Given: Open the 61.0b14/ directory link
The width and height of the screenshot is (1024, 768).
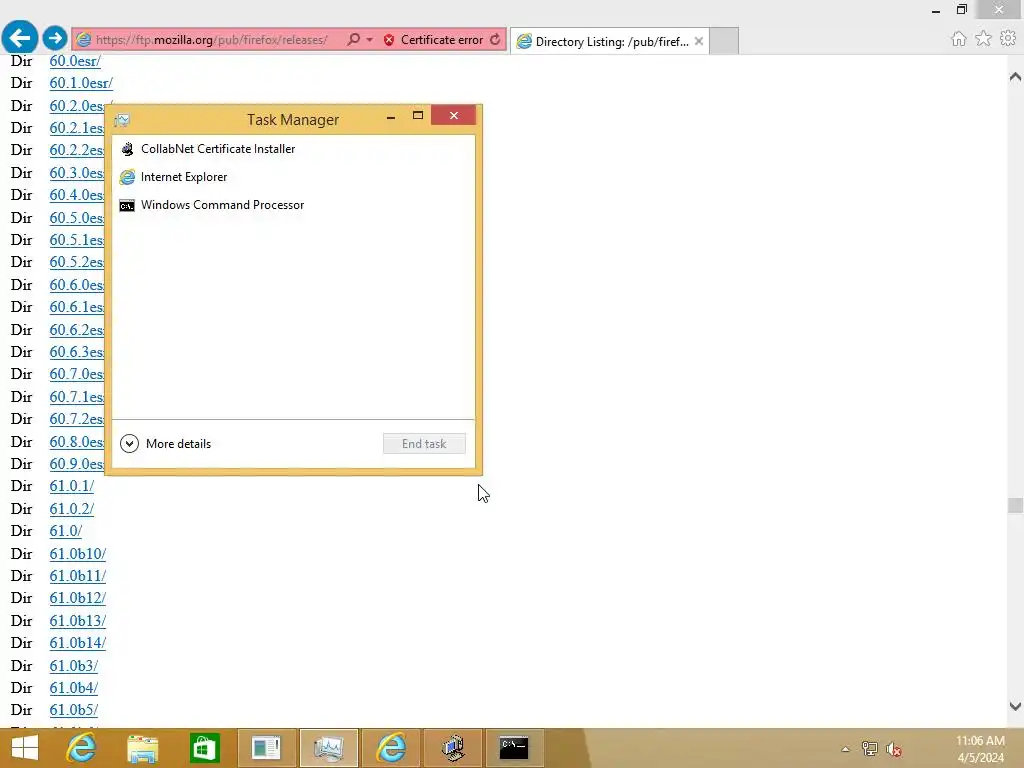Looking at the screenshot, I should (x=78, y=643).
